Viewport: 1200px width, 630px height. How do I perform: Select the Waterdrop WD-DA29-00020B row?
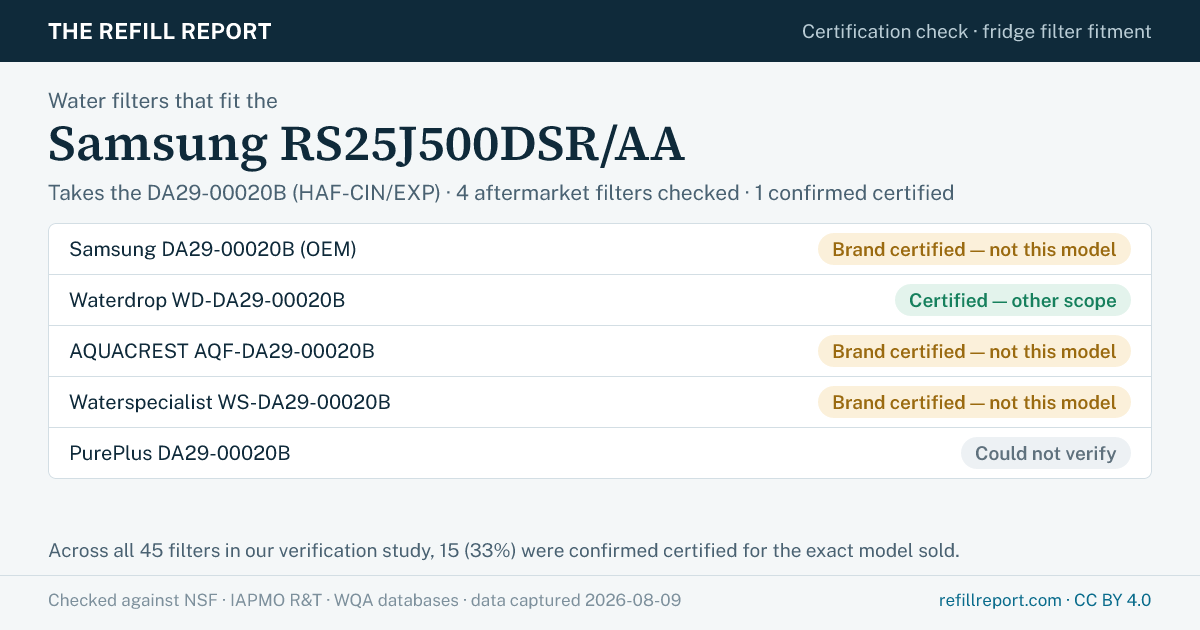(x=600, y=300)
